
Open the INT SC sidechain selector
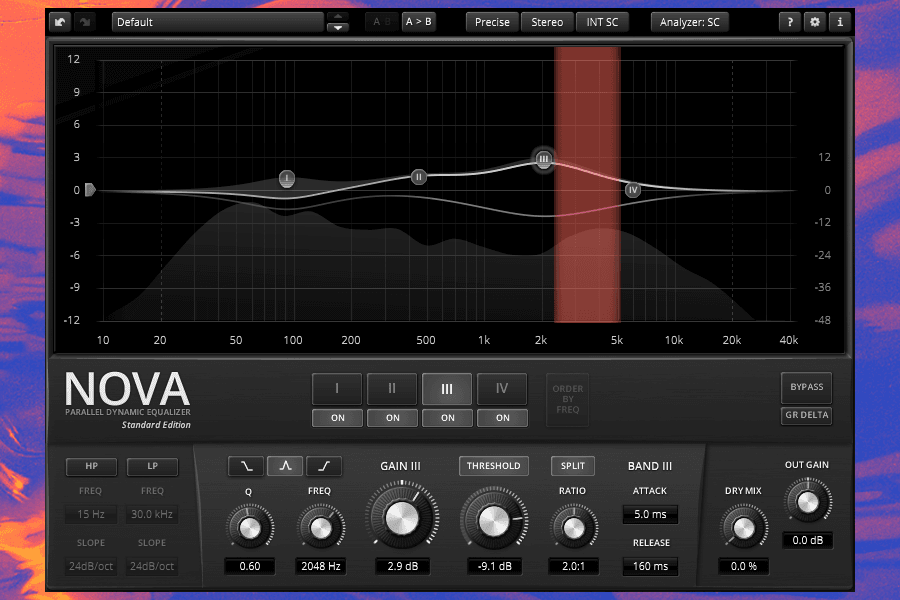coord(602,22)
